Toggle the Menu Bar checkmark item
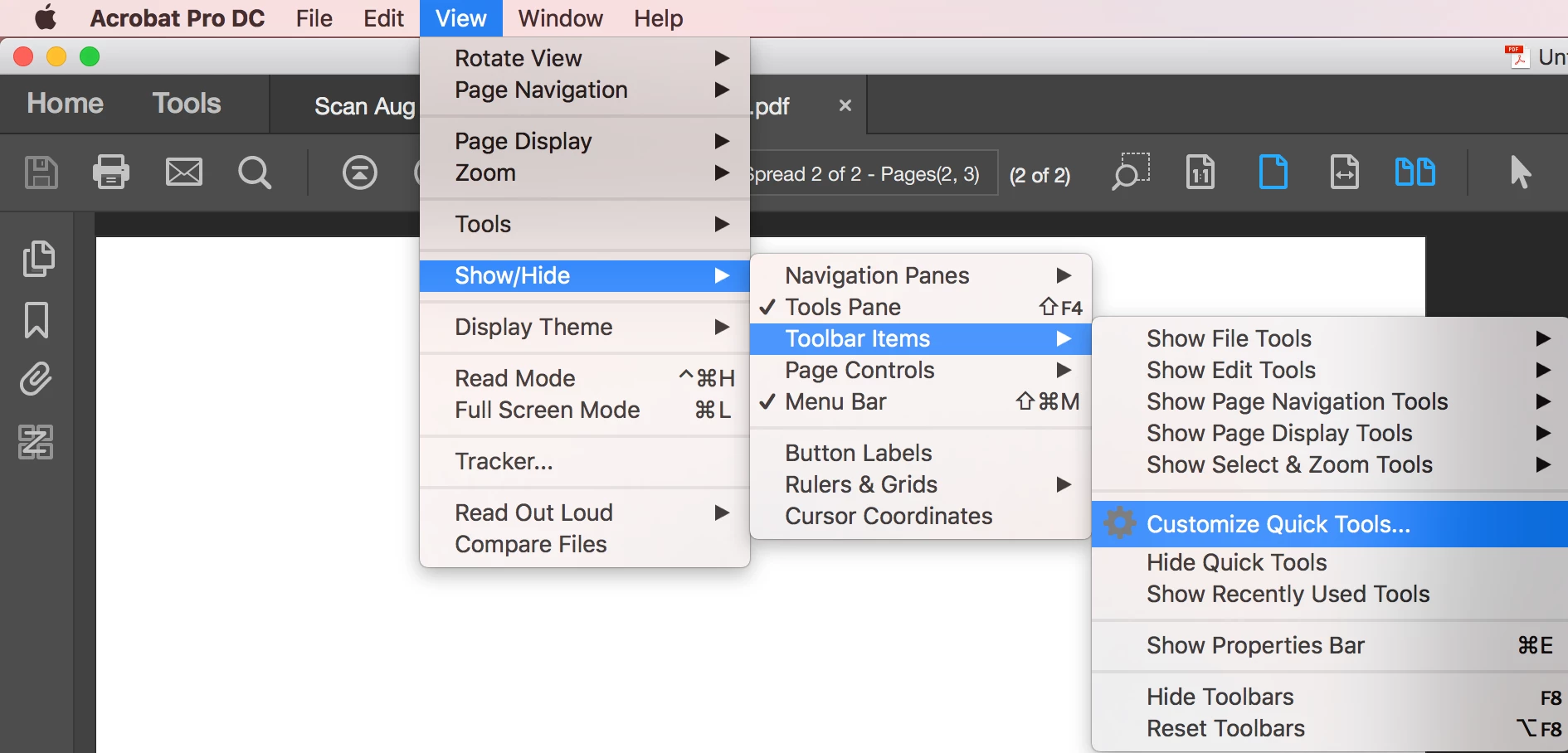 coord(920,401)
